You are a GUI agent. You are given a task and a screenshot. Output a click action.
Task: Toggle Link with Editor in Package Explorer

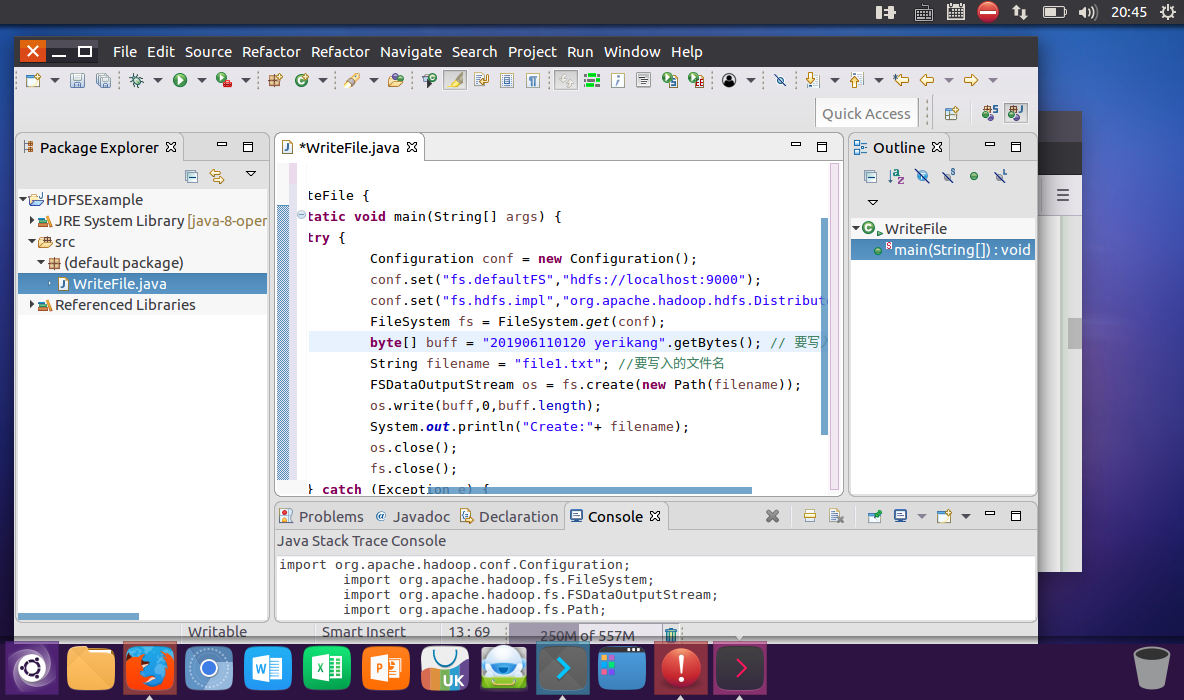pos(217,177)
